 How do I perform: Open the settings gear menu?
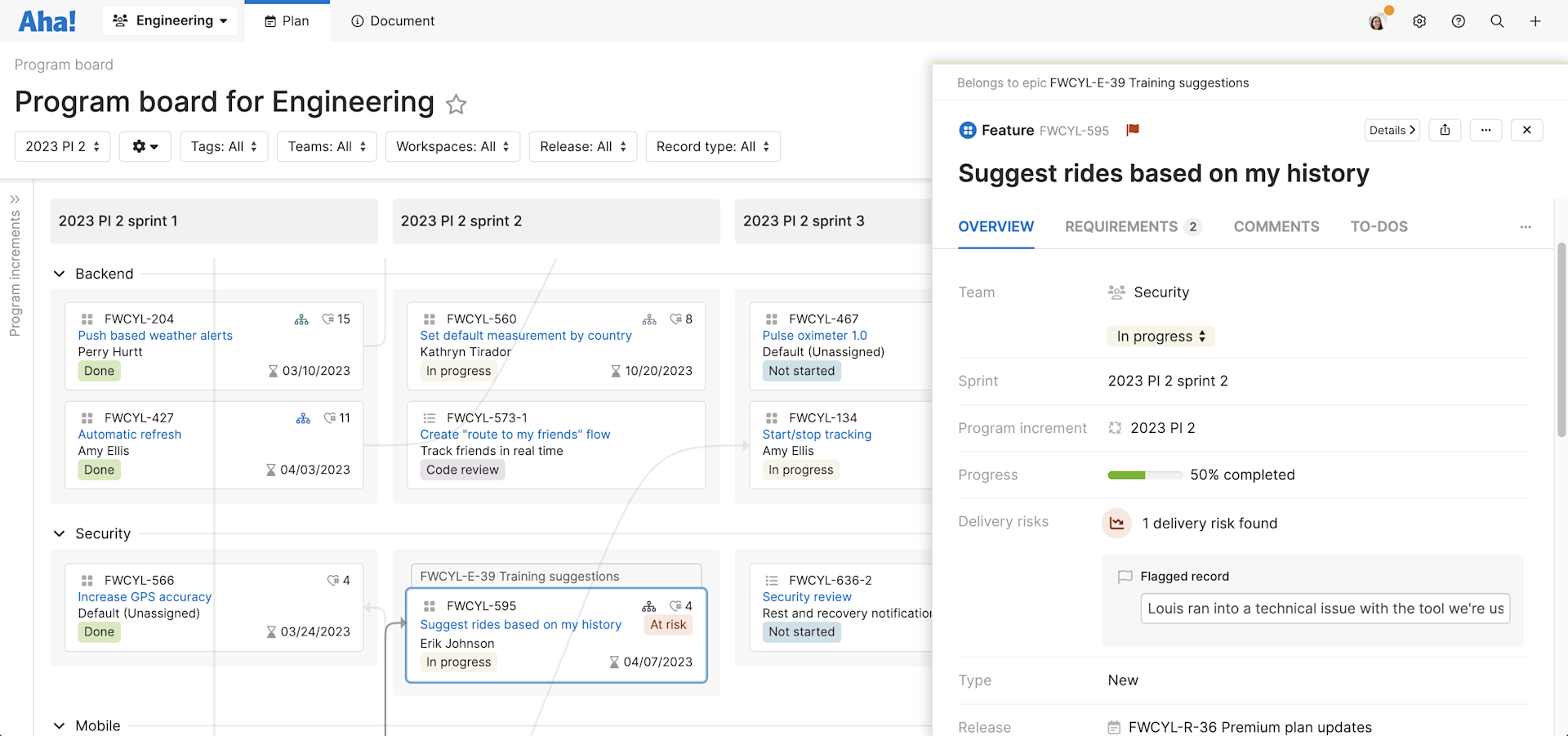pyautogui.click(x=1419, y=20)
